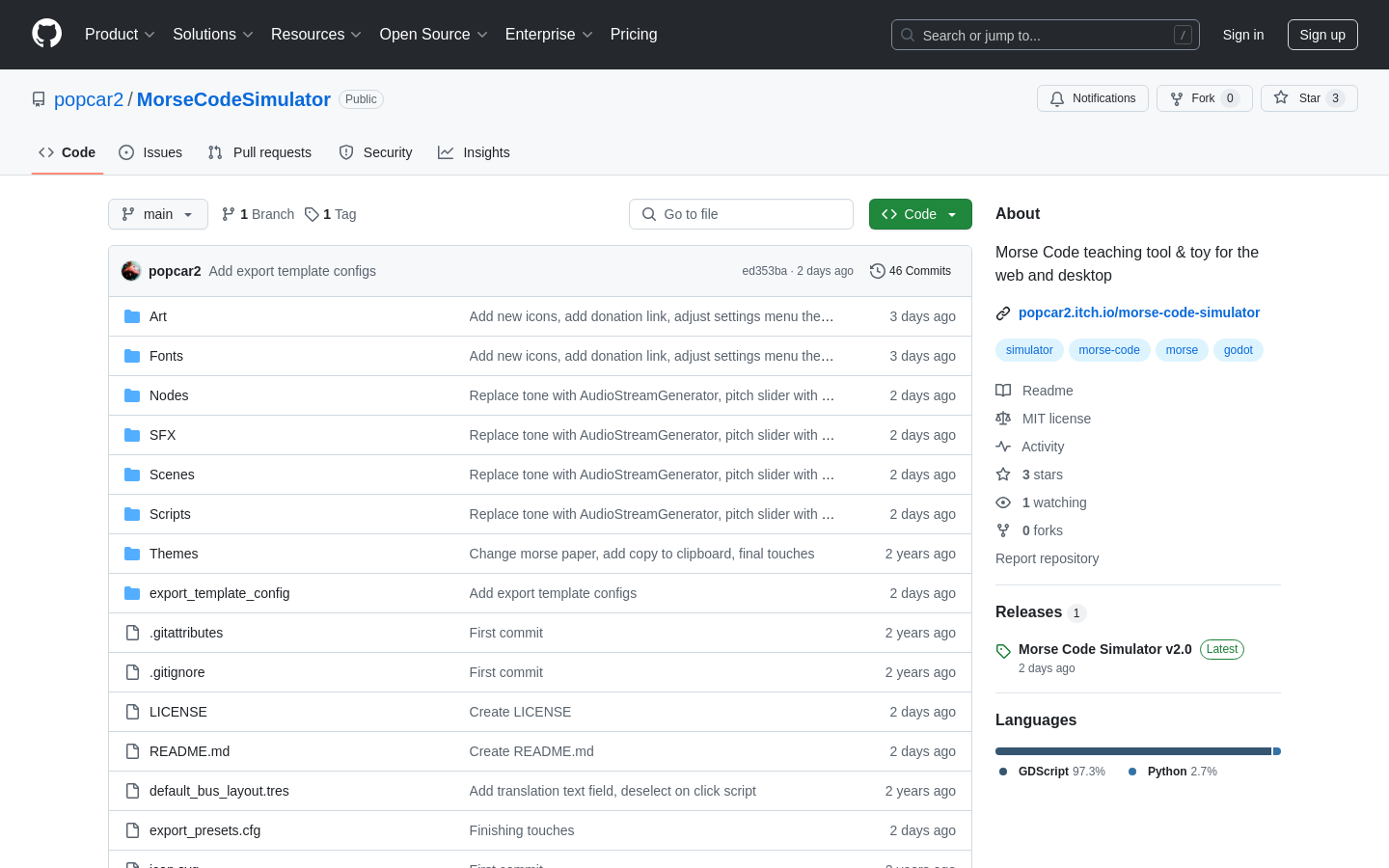Click the GDScript portion of languages bar

[1133, 751]
